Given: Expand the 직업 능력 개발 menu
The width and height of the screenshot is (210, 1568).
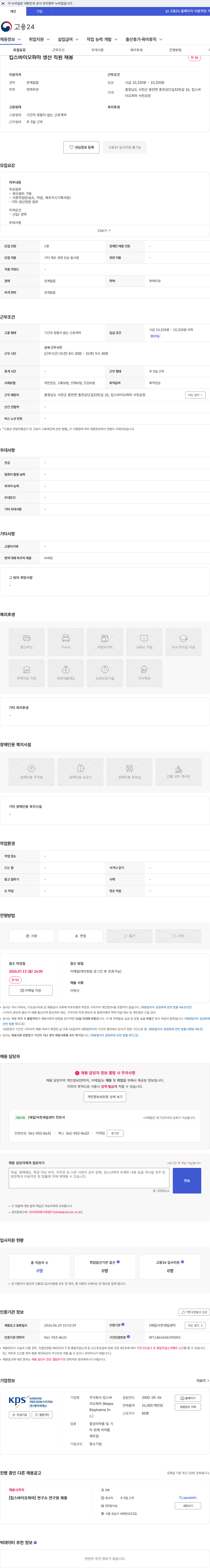Looking at the screenshot, I should [x=102, y=40].
